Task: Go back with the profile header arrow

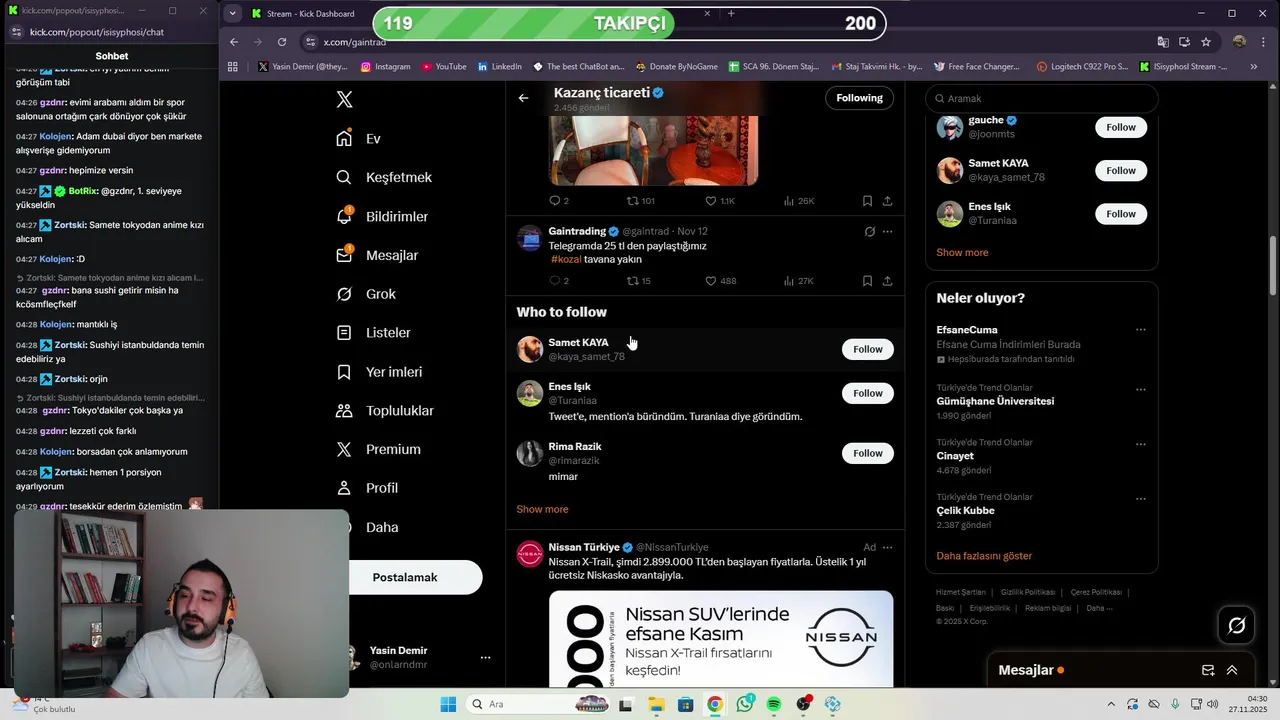Action: coord(523,98)
